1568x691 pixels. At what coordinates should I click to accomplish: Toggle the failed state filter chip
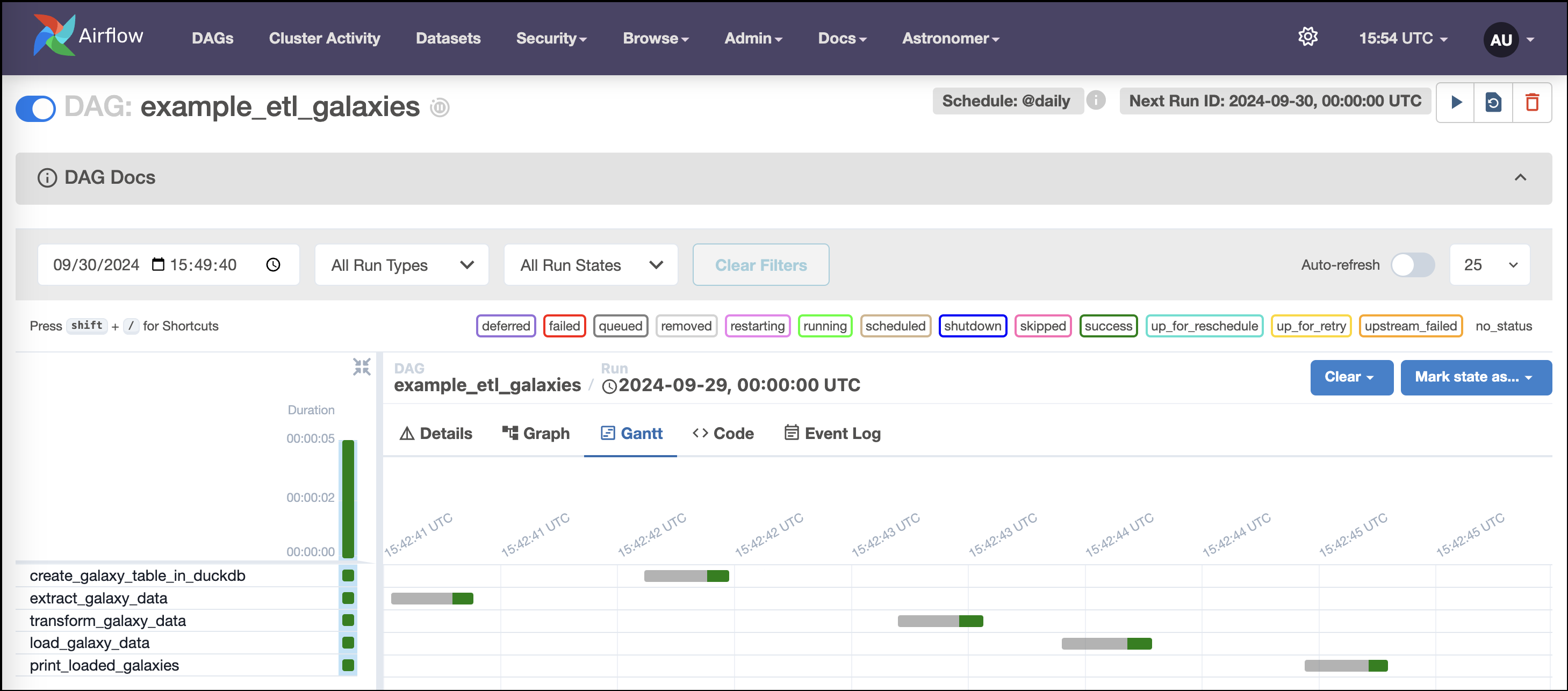coord(564,326)
